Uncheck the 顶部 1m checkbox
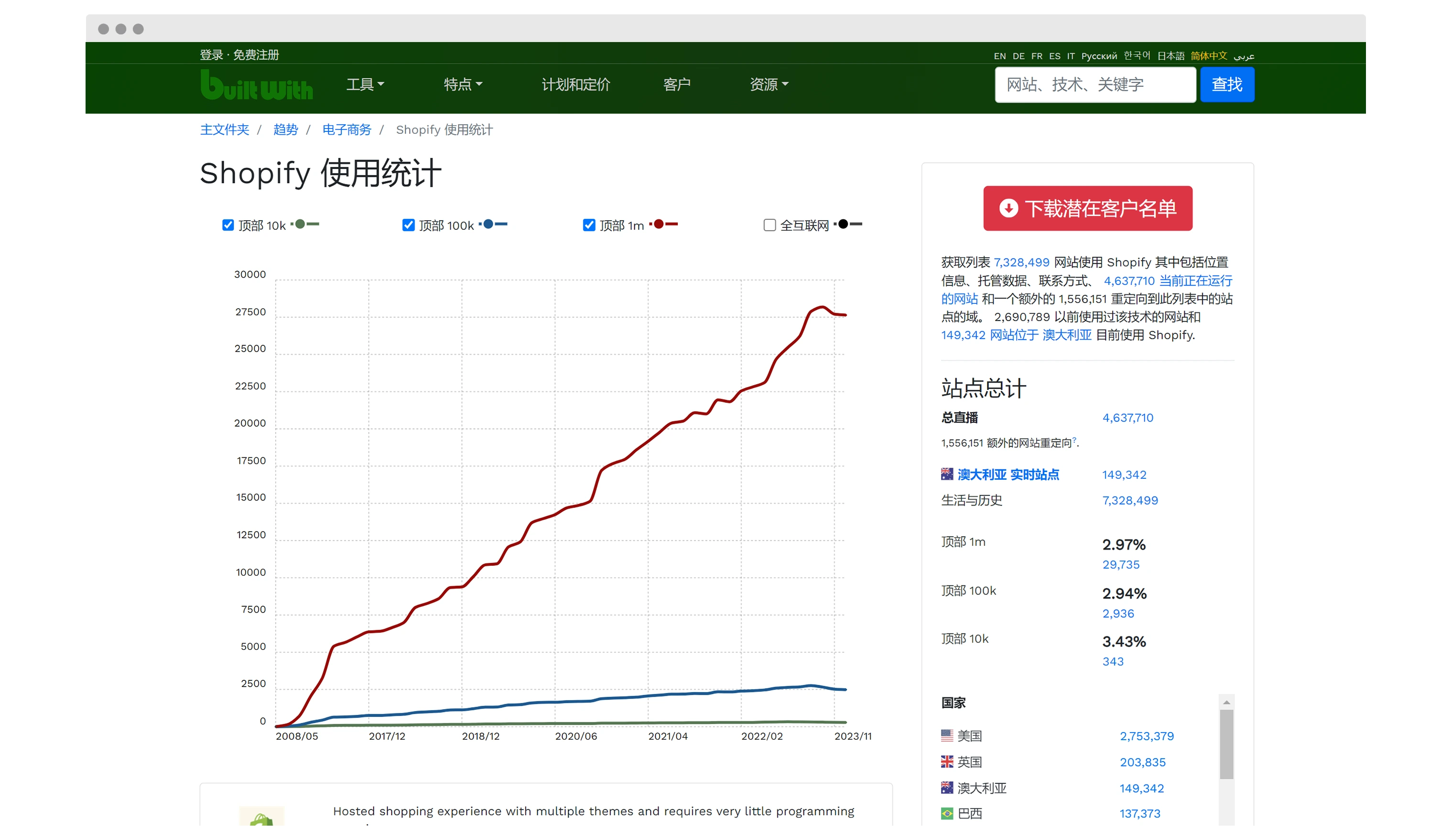The image size is (1452, 840). coord(589,225)
